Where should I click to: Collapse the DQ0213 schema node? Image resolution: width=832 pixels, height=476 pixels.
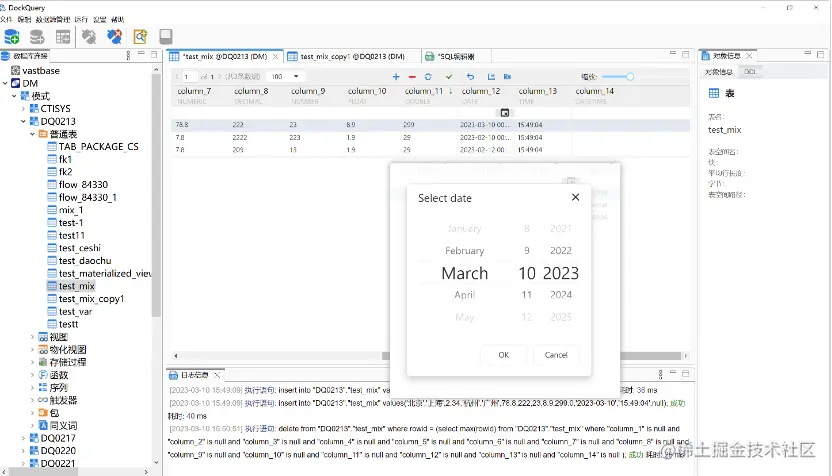[23, 122]
